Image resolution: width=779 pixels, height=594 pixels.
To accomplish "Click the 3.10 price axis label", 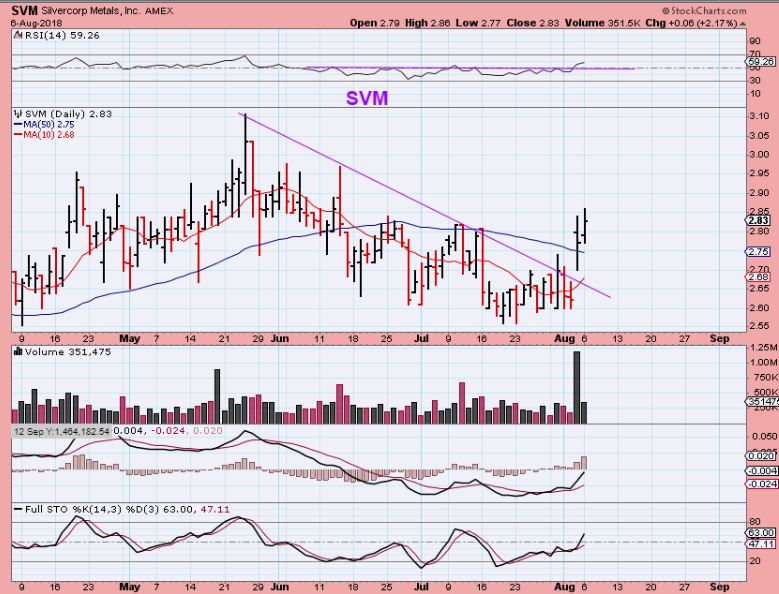I will click(x=758, y=116).
